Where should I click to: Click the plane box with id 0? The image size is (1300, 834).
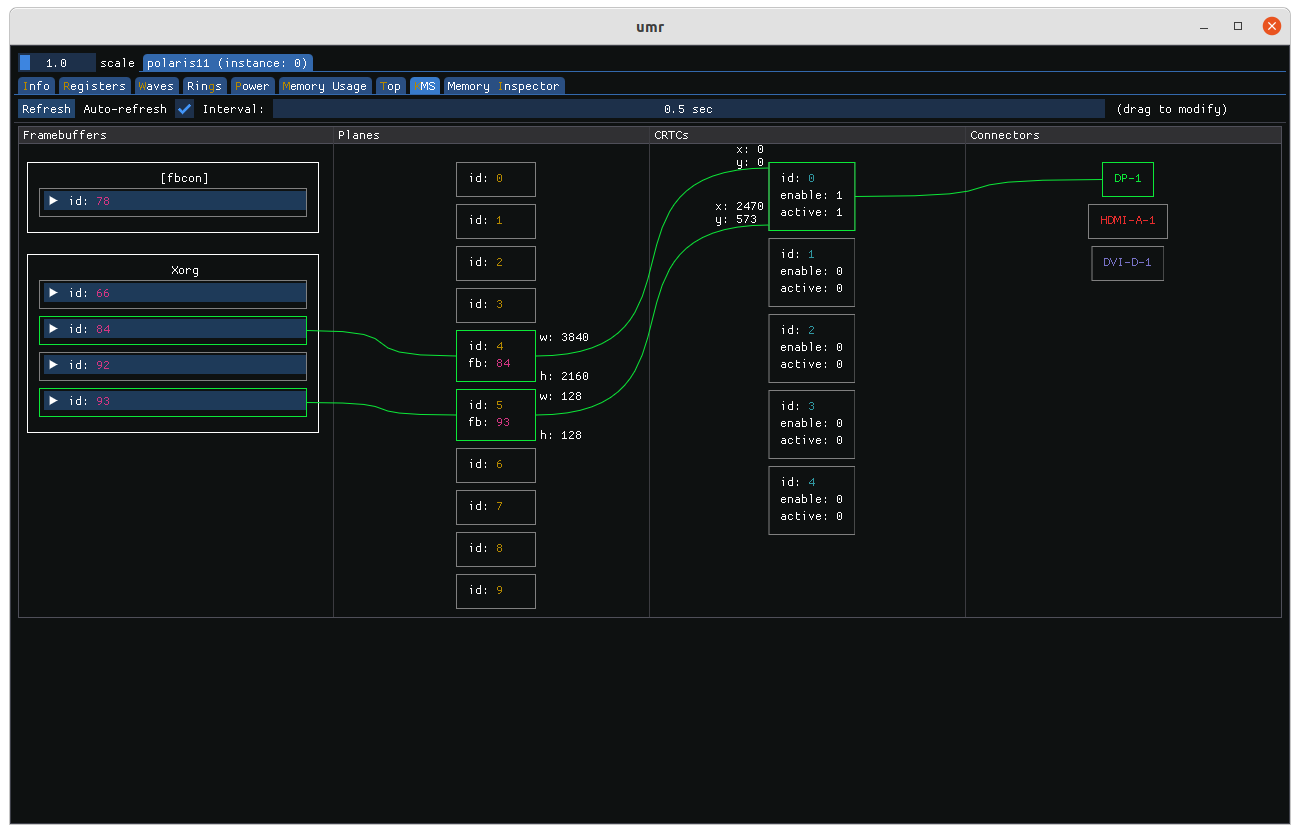[x=496, y=179]
